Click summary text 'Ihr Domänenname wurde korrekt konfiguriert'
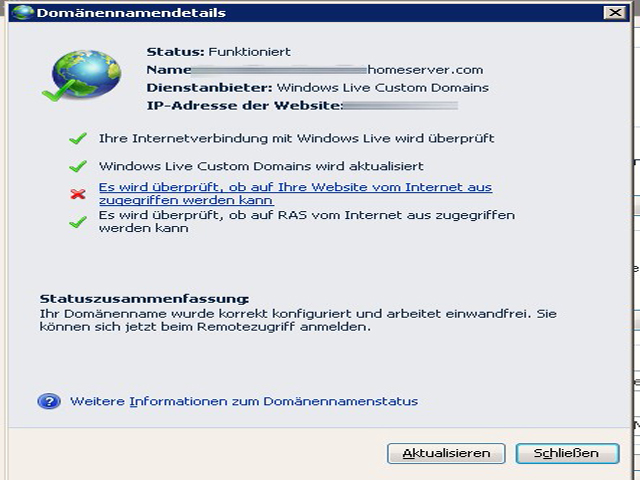Viewport: 640px width, 480px height. (x=298, y=320)
